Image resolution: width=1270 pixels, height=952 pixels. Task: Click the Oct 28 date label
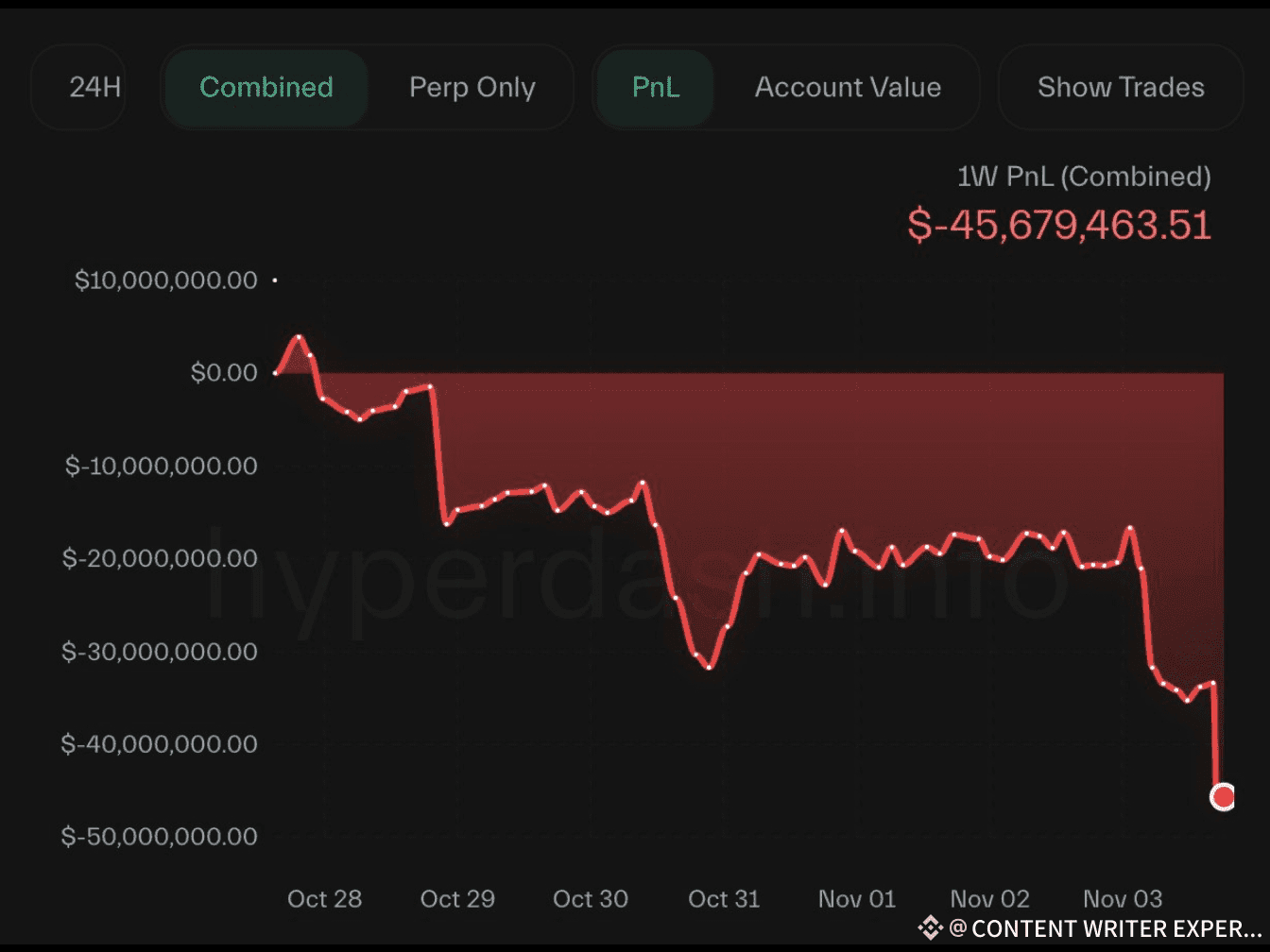tap(324, 898)
